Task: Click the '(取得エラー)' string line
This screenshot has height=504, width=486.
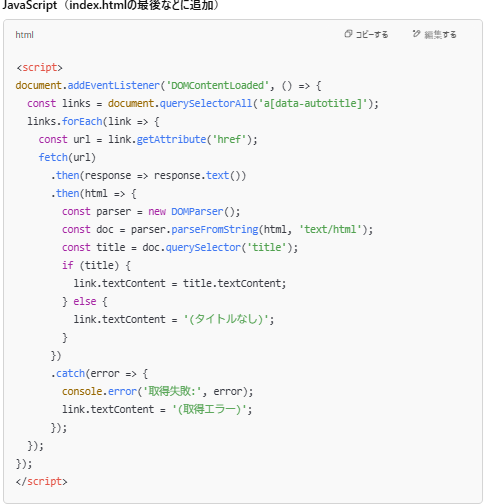Action: 157,409
